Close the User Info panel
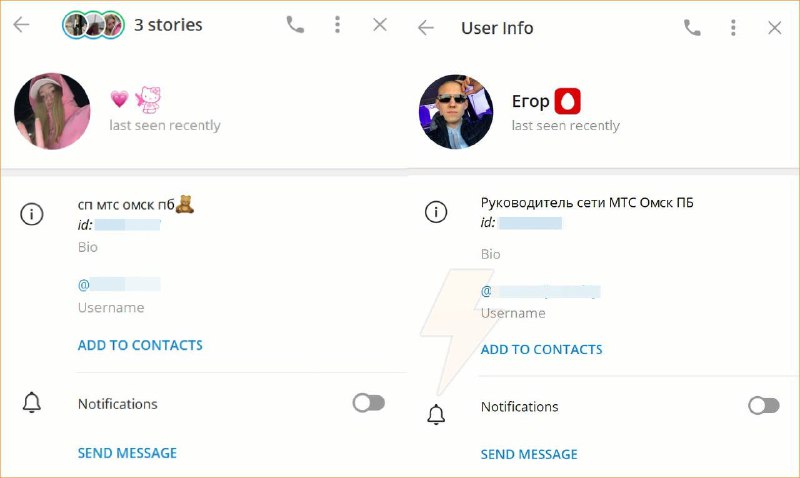 tap(775, 28)
